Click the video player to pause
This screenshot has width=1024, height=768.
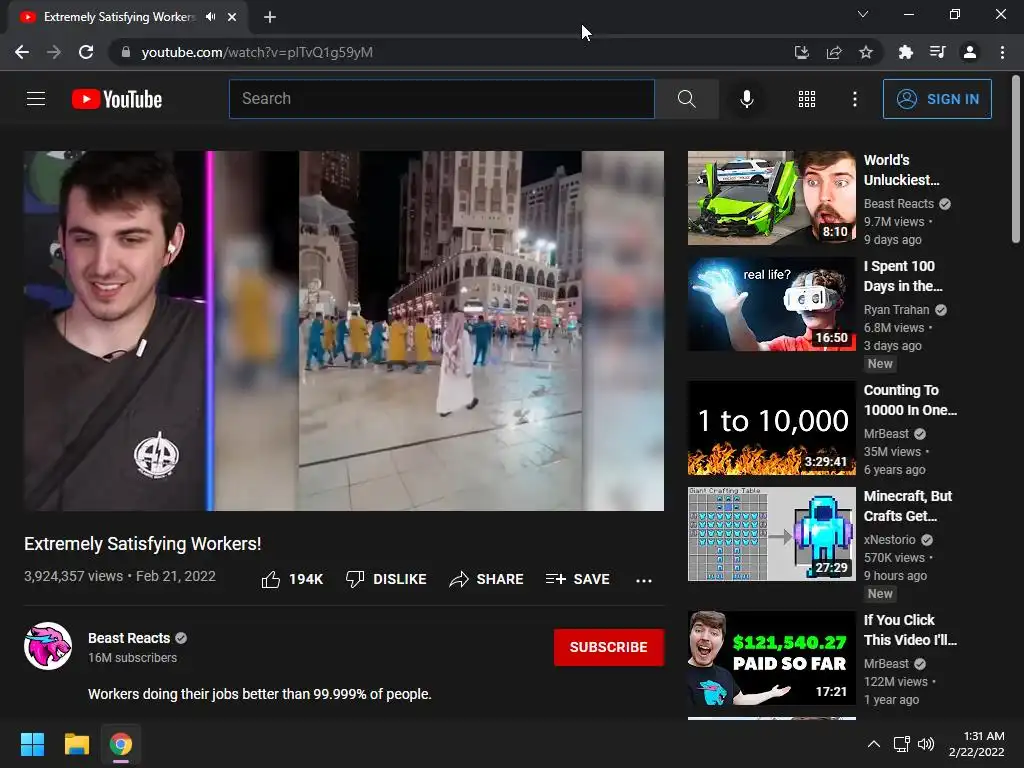click(344, 330)
